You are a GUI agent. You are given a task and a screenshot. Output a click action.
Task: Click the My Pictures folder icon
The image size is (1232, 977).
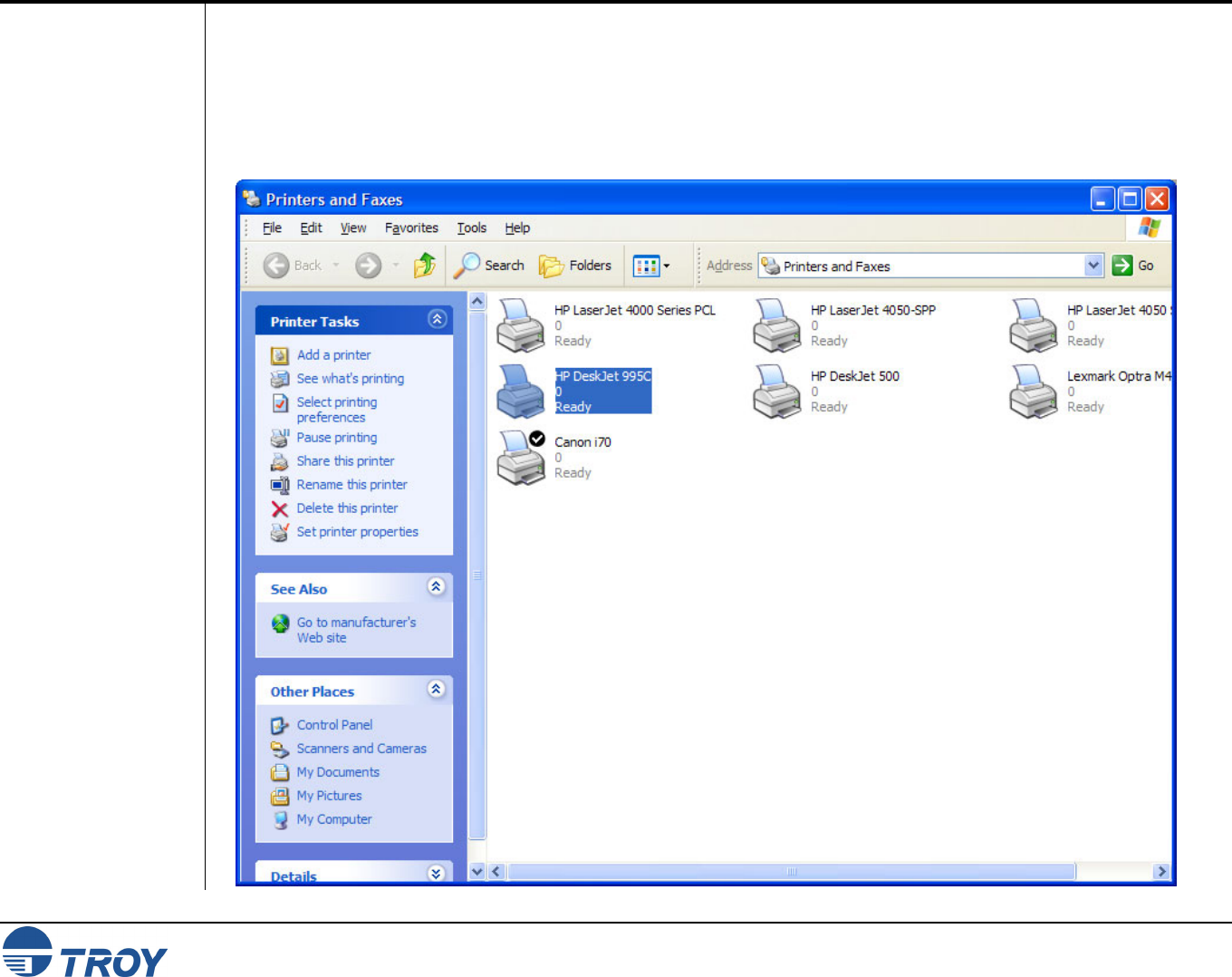(280, 796)
